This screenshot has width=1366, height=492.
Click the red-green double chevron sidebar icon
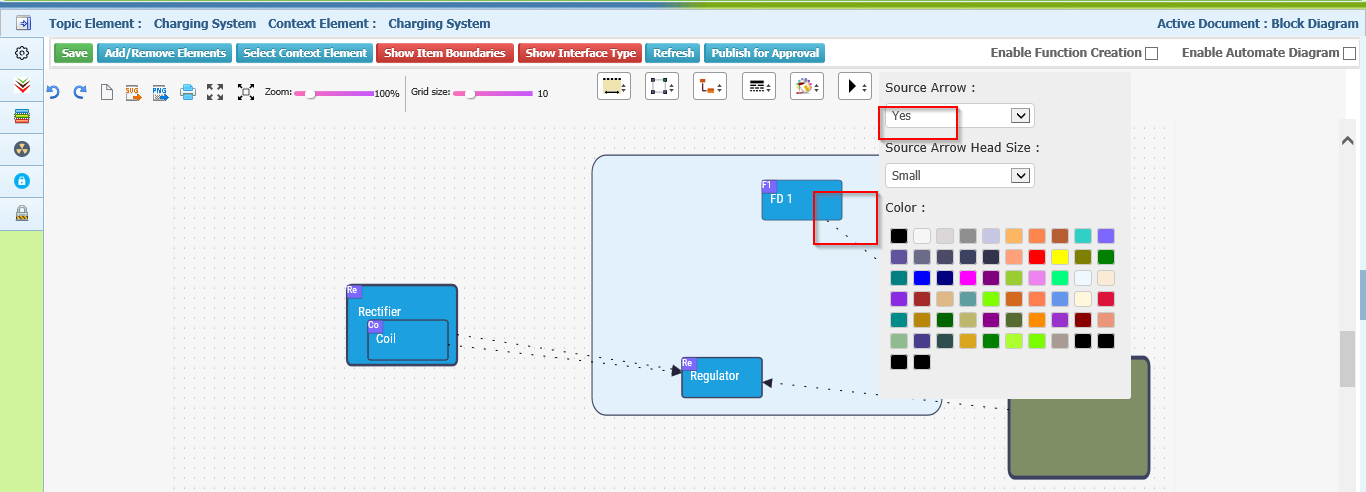pyautogui.click(x=22, y=86)
